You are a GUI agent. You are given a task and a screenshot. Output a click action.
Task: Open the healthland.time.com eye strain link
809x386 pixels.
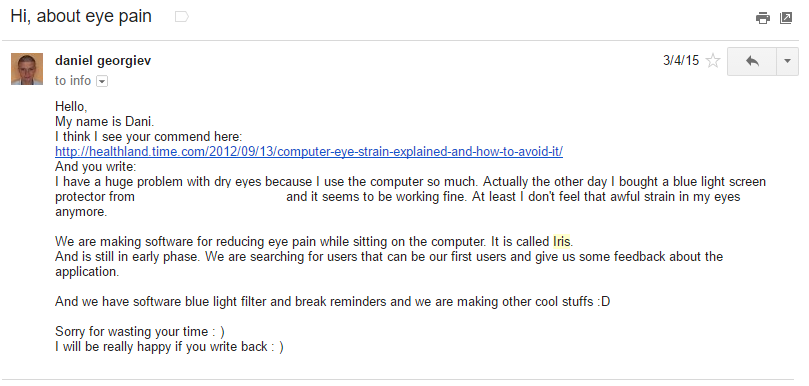click(309, 152)
